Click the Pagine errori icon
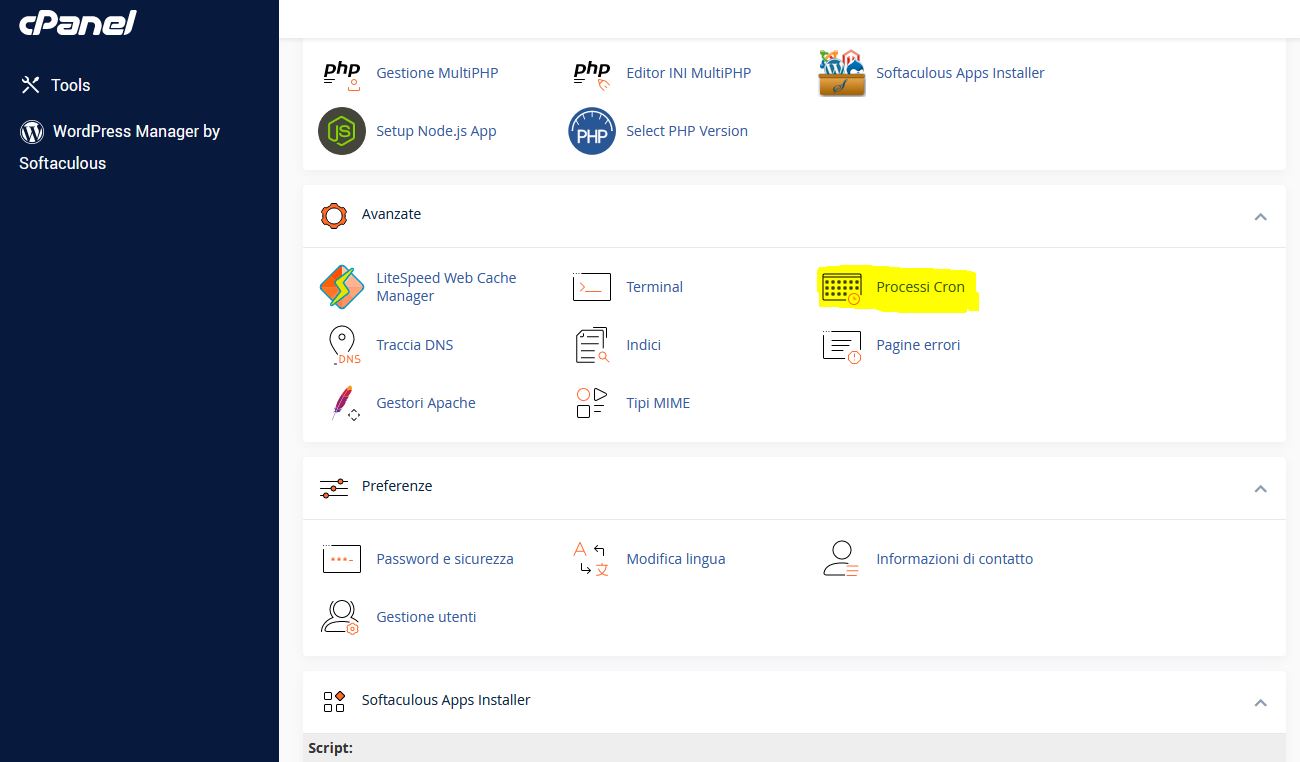 coord(842,346)
